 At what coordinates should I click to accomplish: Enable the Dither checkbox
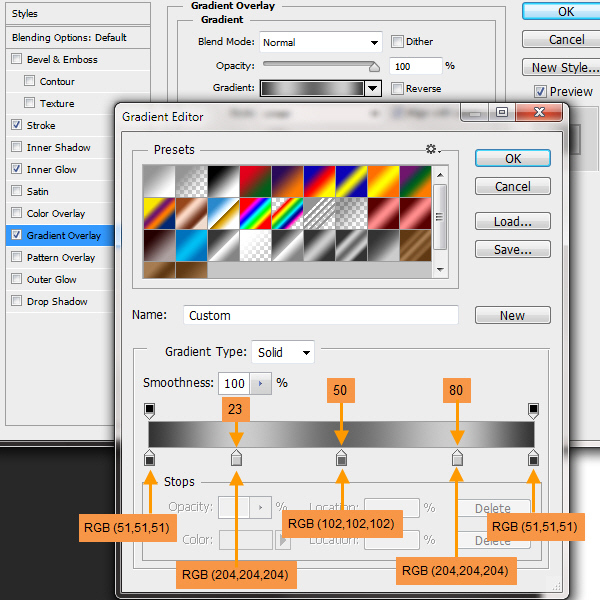tap(397, 42)
